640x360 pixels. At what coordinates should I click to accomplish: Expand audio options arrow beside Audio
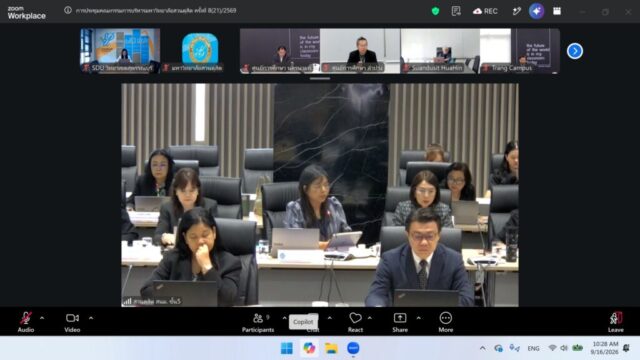(42, 318)
